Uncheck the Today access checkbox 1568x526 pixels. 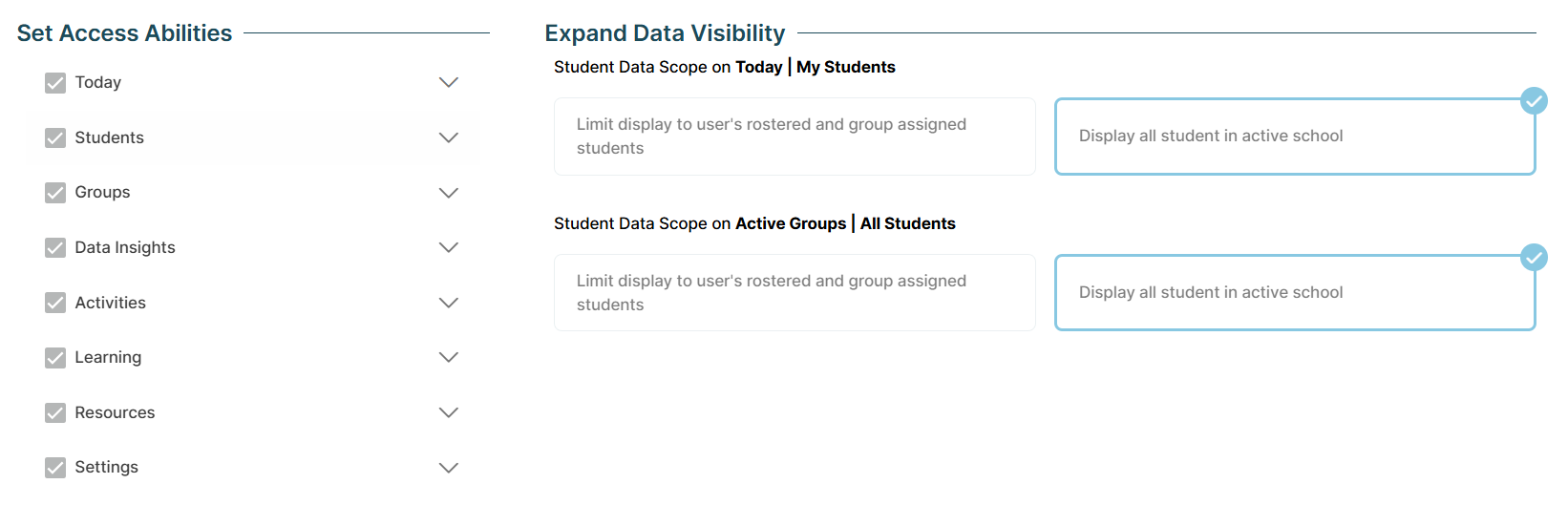[x=55, y=83]
